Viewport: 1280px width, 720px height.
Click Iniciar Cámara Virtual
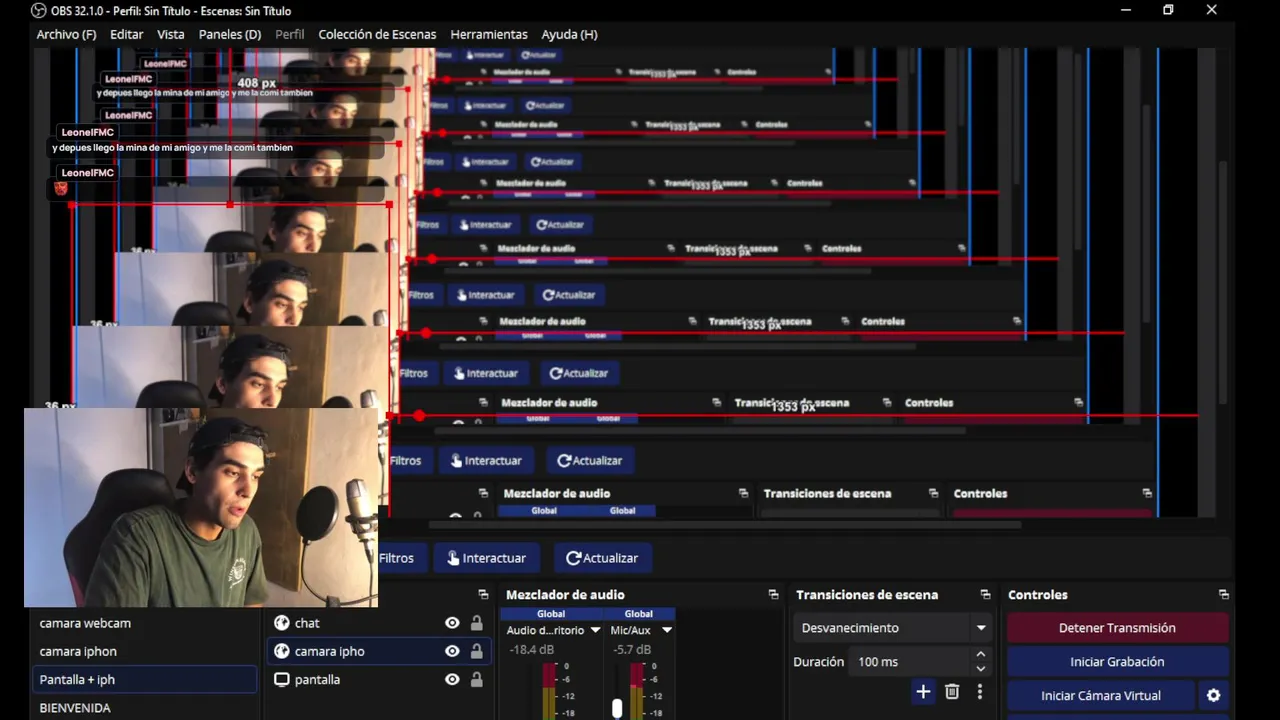[x=1101, y=696]
